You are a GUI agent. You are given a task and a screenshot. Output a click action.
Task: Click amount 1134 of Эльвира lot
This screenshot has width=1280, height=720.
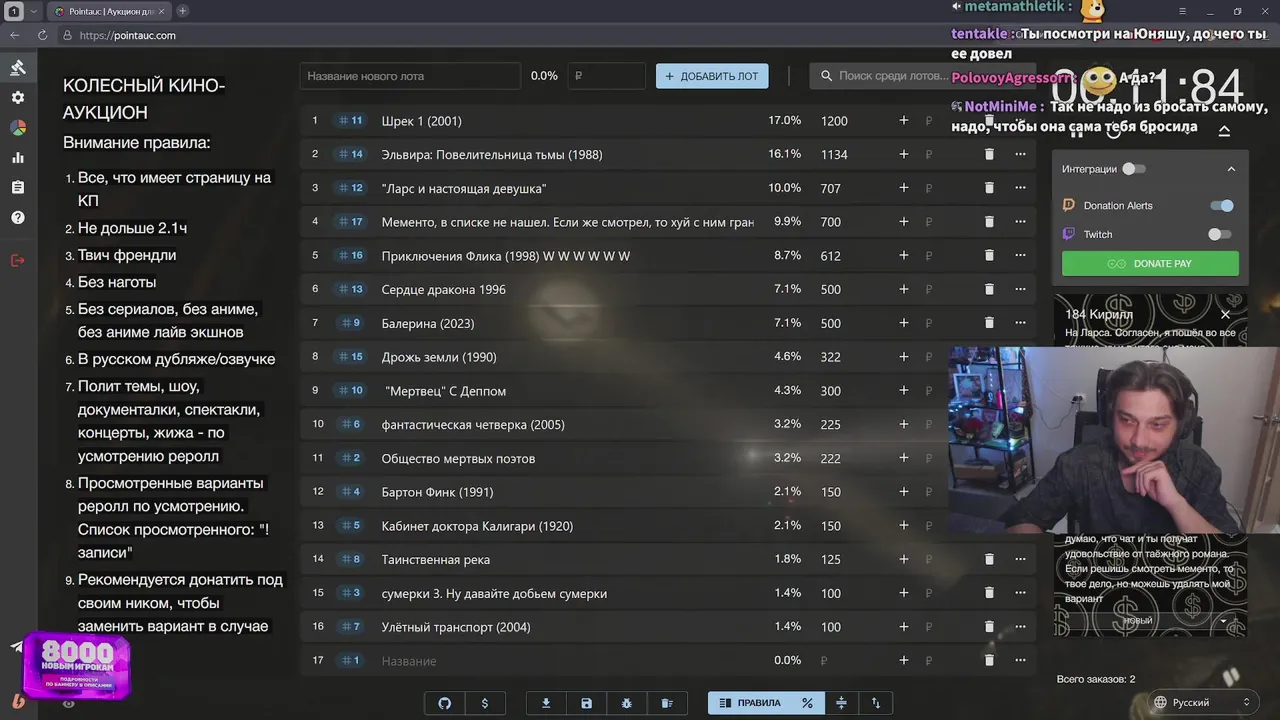pos(834,154)
